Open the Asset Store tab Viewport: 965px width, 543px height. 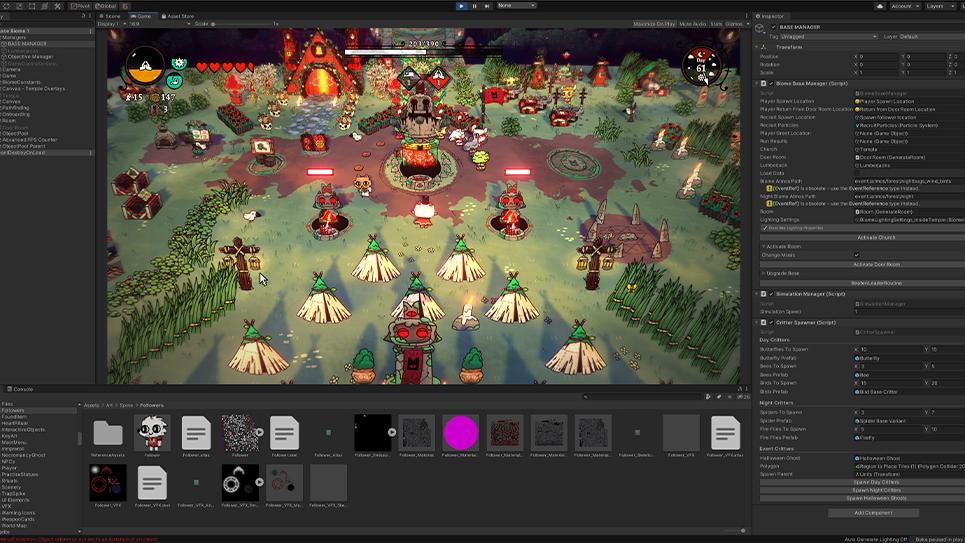pos(178,16)
